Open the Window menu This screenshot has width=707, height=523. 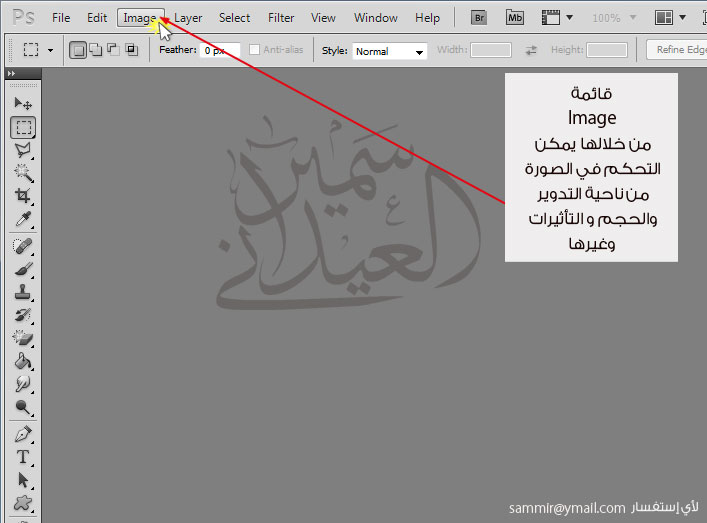(x=376, y=18)
